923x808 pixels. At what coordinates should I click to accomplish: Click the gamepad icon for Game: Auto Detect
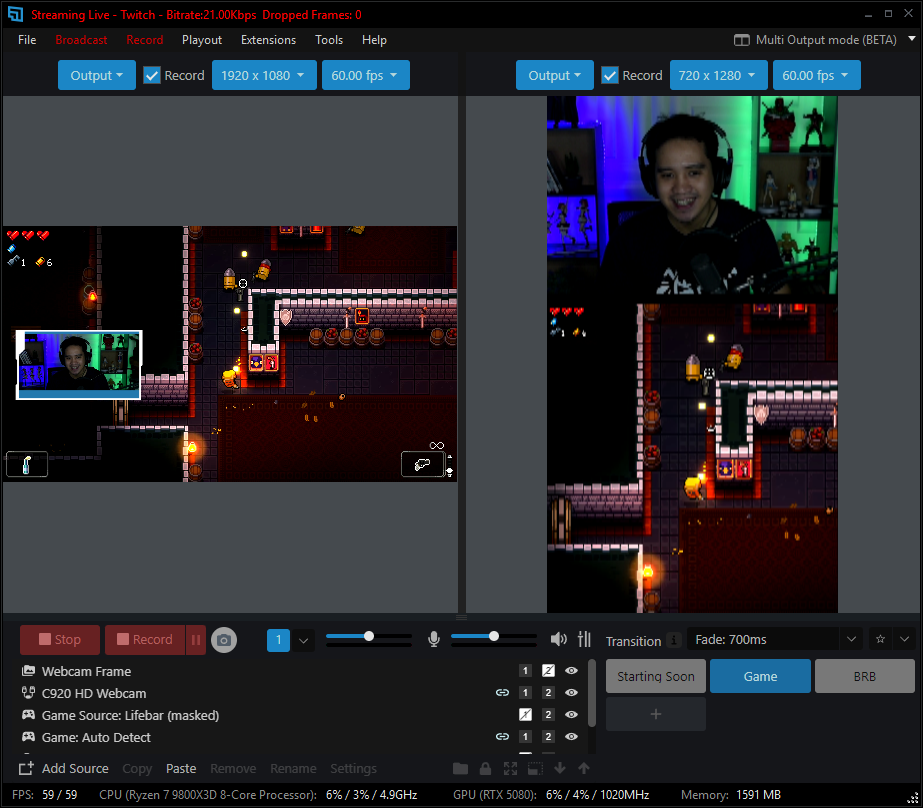point(28,737)
